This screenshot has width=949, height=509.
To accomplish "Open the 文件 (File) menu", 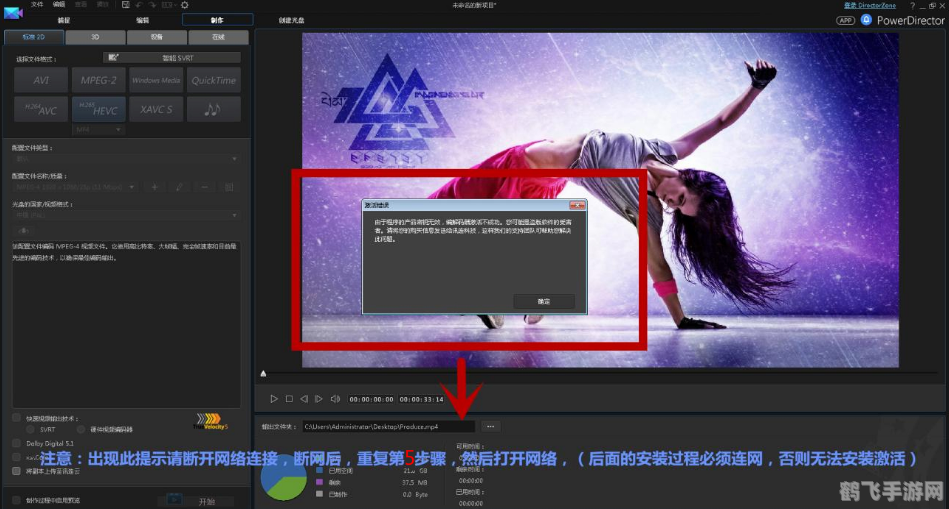I will pos(36,5).
